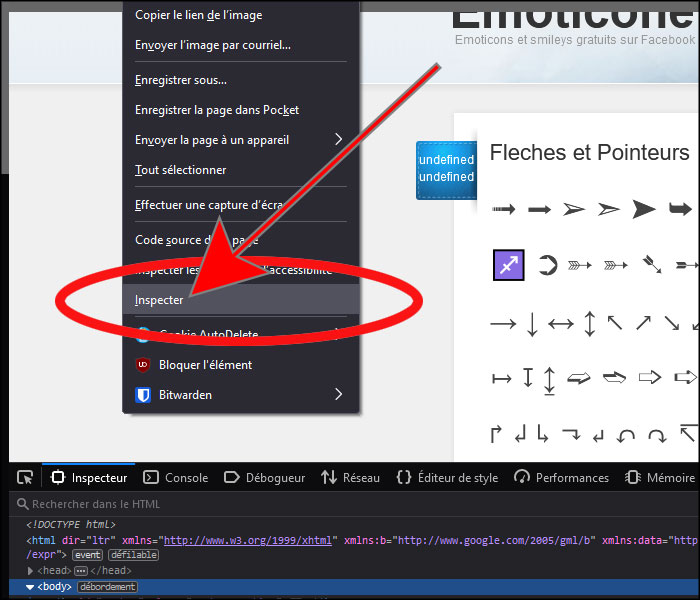This screenshot has width=700, height=600.
Task: Click the downward arrow symbol
Action: [x=532, y=324]
